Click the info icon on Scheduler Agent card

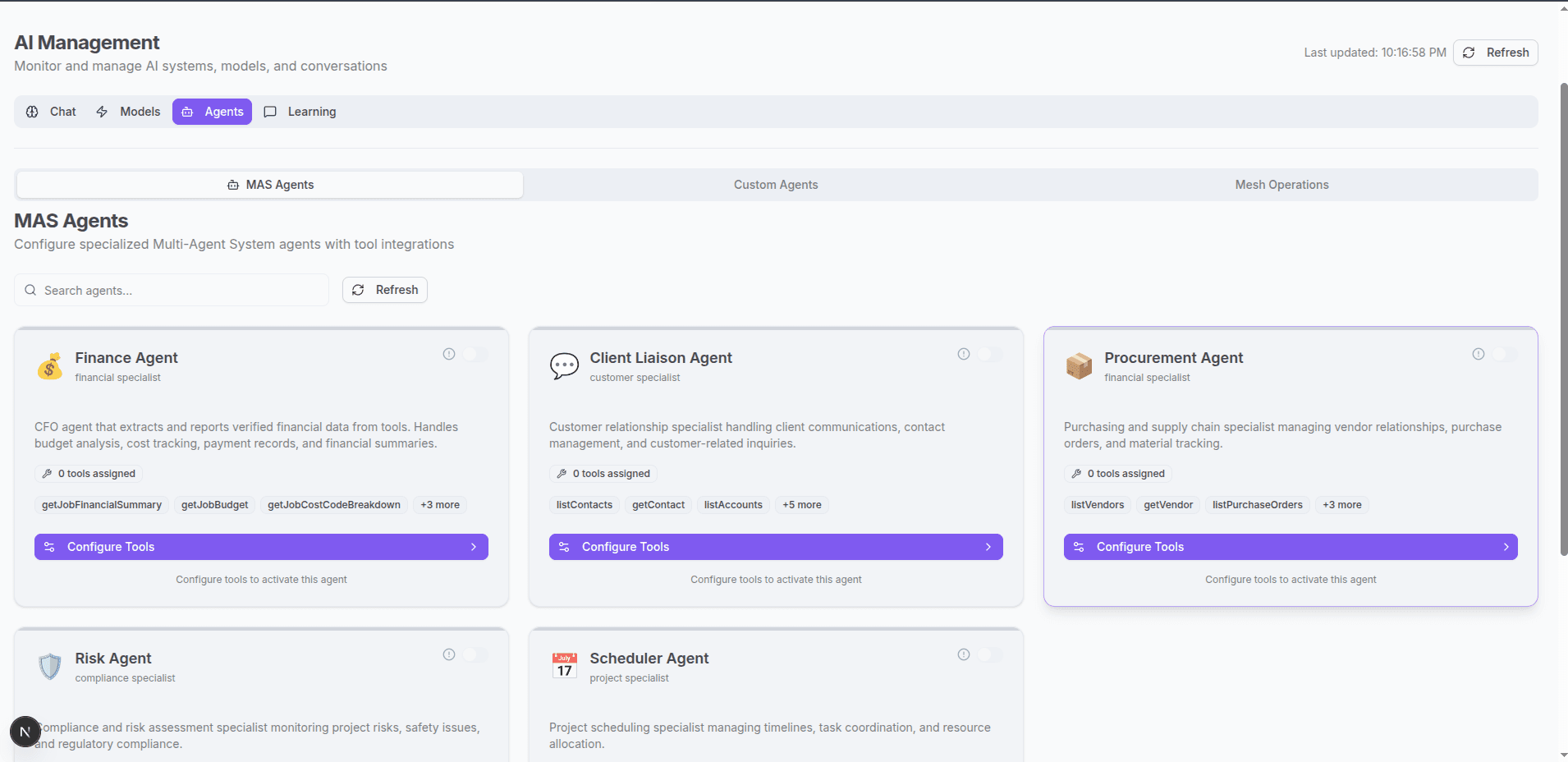(x=963, y=654)
